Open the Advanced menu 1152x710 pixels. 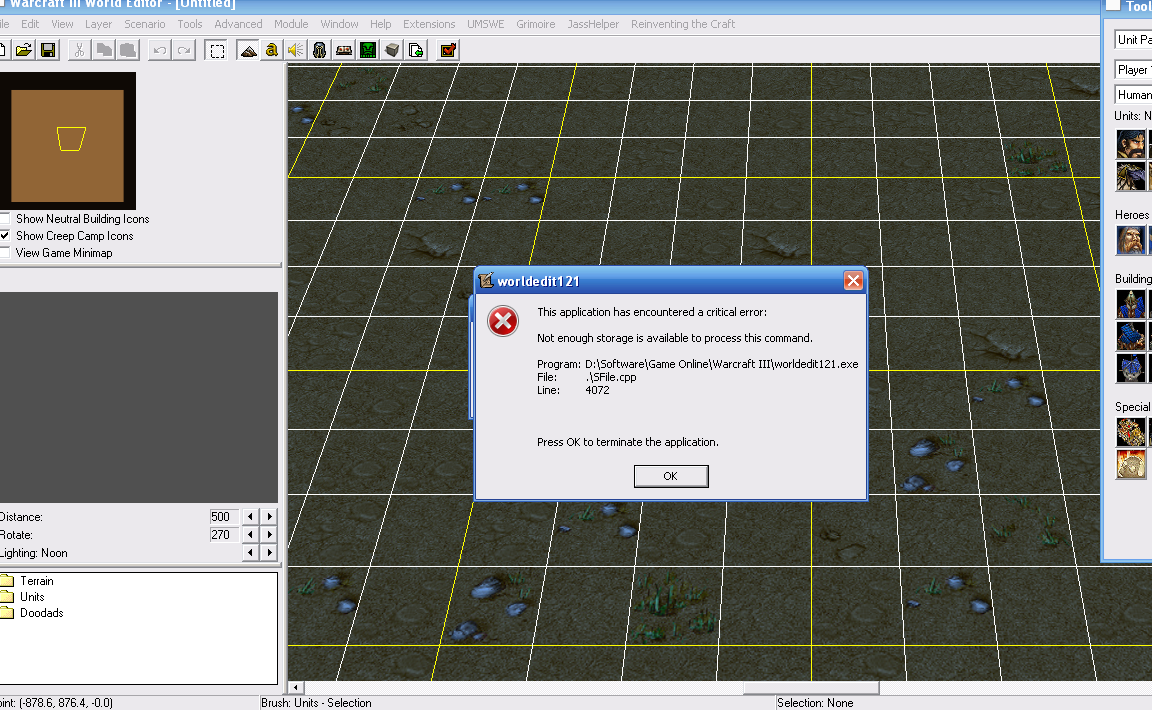click(x=238, y=24)
